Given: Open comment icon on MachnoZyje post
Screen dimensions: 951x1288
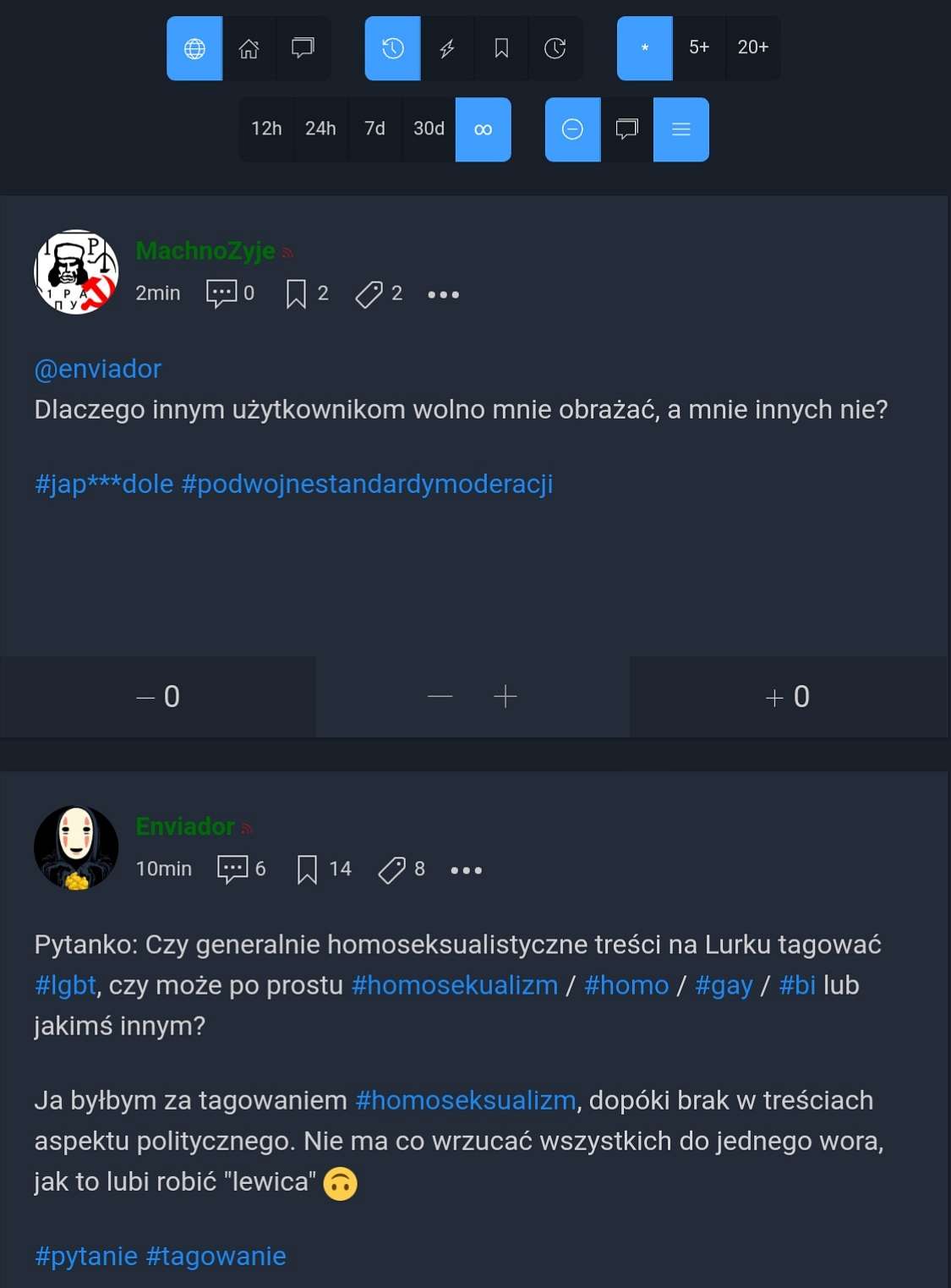Looking at the screenshot, I should coord(221,293).
